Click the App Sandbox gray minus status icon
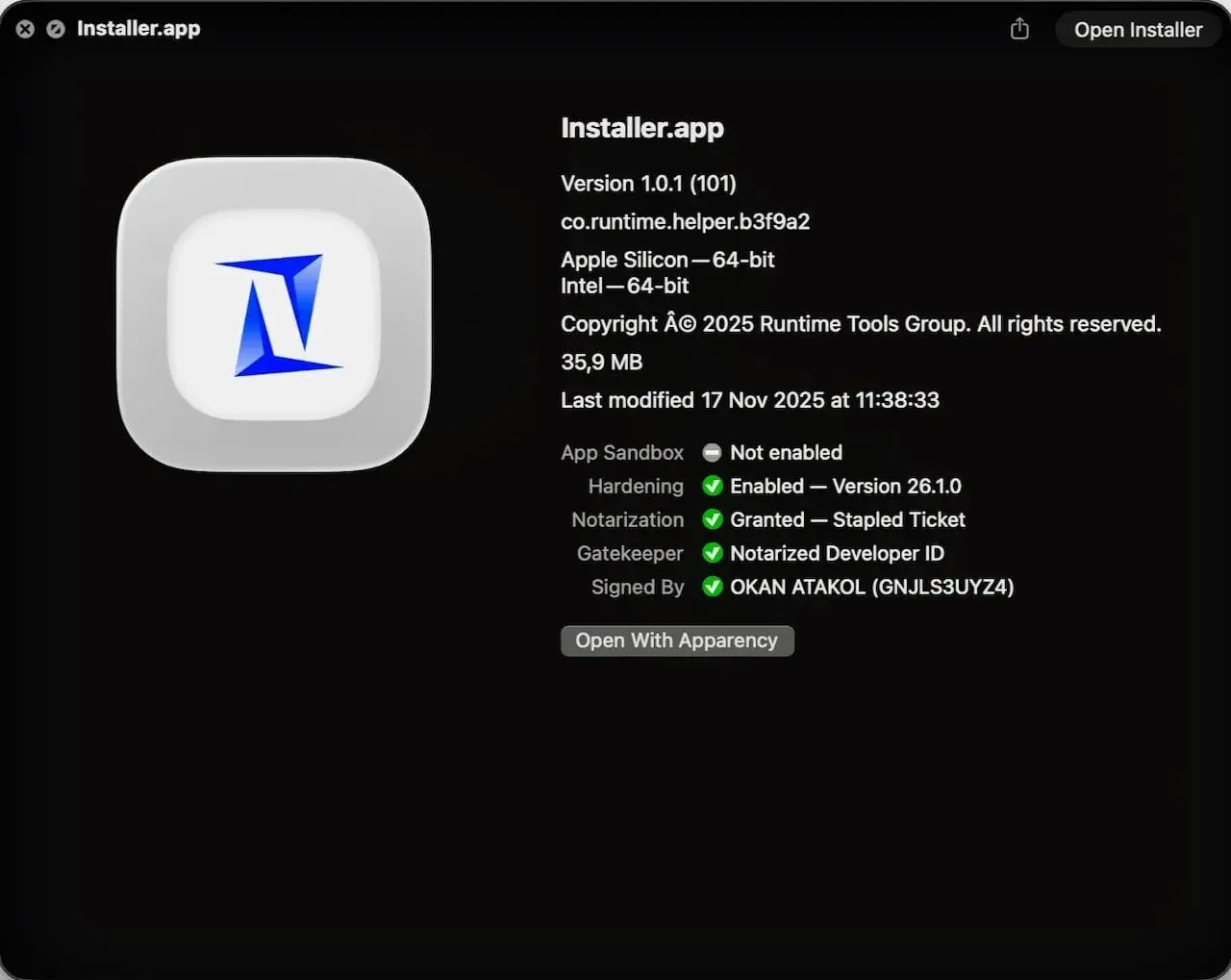 (712, 452)
